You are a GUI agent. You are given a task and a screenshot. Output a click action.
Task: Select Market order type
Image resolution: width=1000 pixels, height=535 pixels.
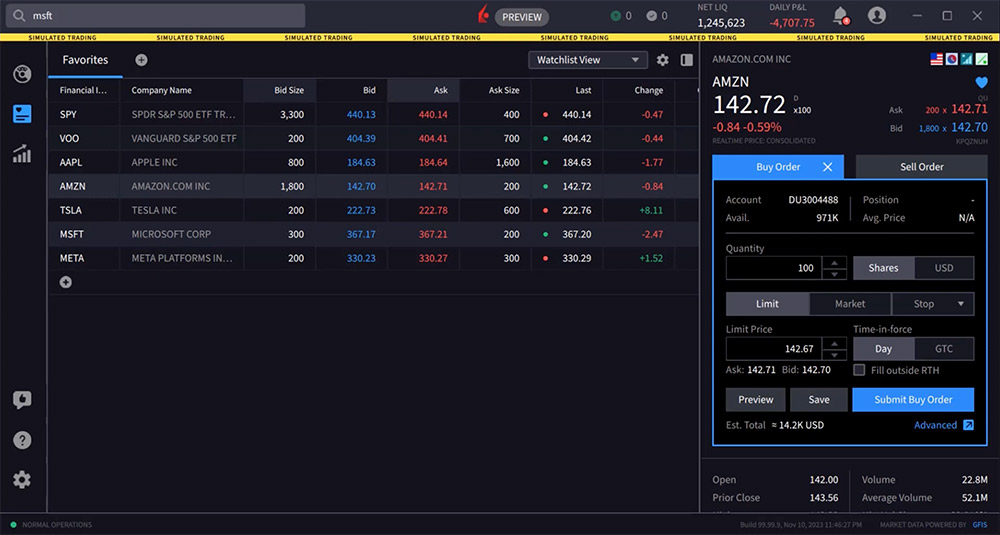(850, 304)
